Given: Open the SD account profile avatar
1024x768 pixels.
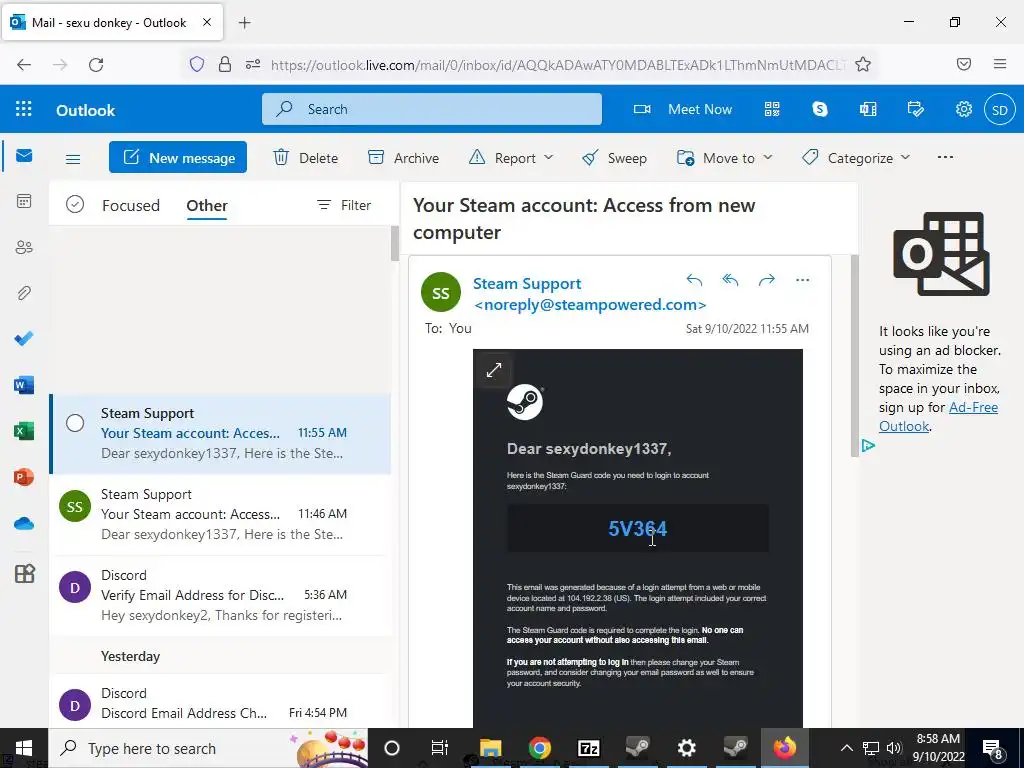Looking at the screenshot, I should tap(1000, 110).
